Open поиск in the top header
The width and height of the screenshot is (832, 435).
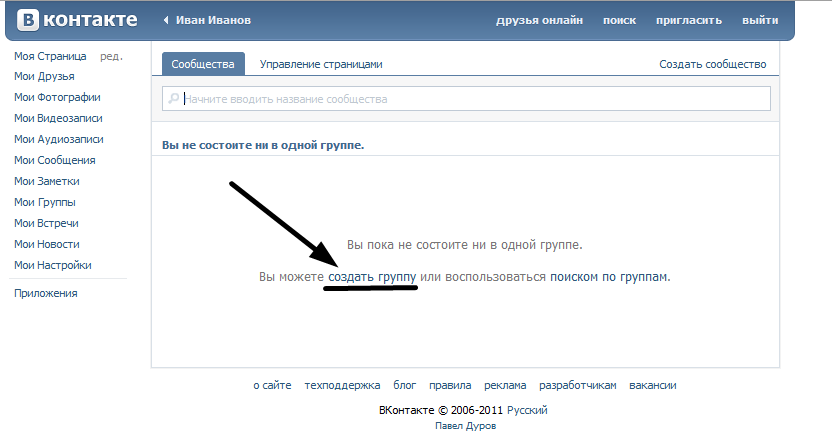tap(619, 20)
